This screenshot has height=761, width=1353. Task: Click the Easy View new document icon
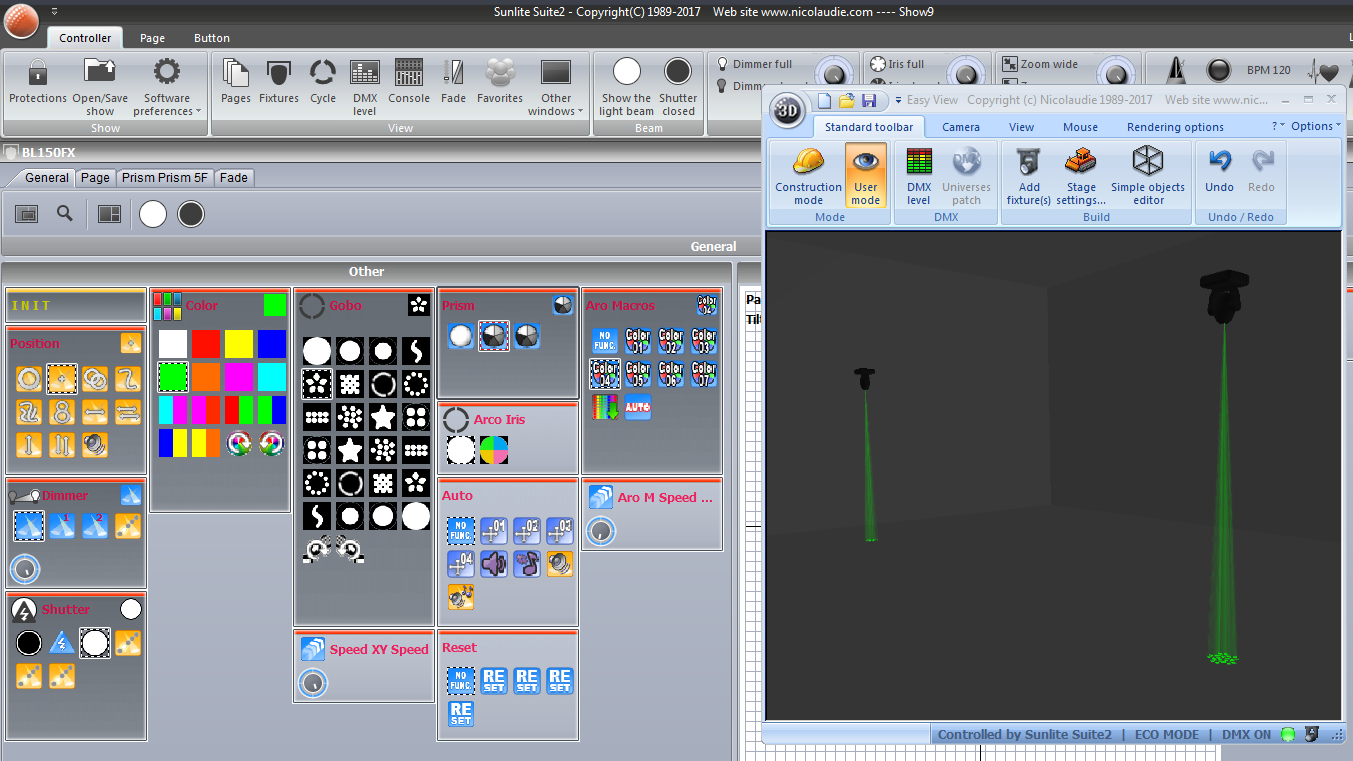pos(825,100)
